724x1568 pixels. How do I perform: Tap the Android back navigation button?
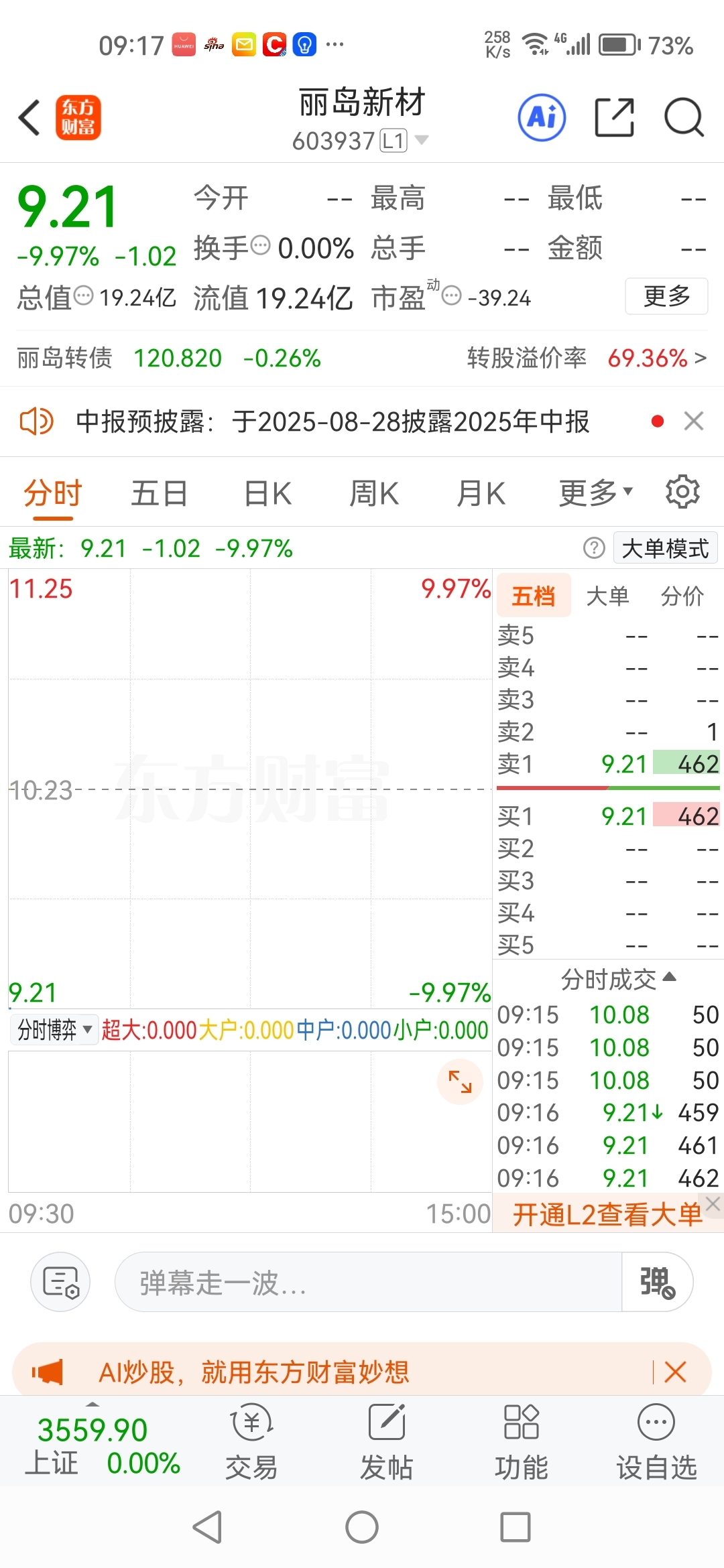(x=208, y=1528)
